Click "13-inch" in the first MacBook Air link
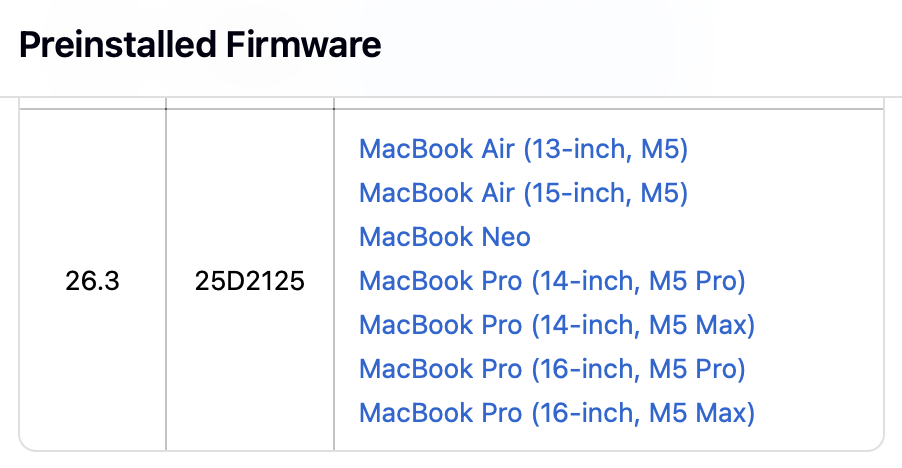Image resolution: width=902 pixels, height=468 pixels. pyautogui.click(x=581, y=150)
